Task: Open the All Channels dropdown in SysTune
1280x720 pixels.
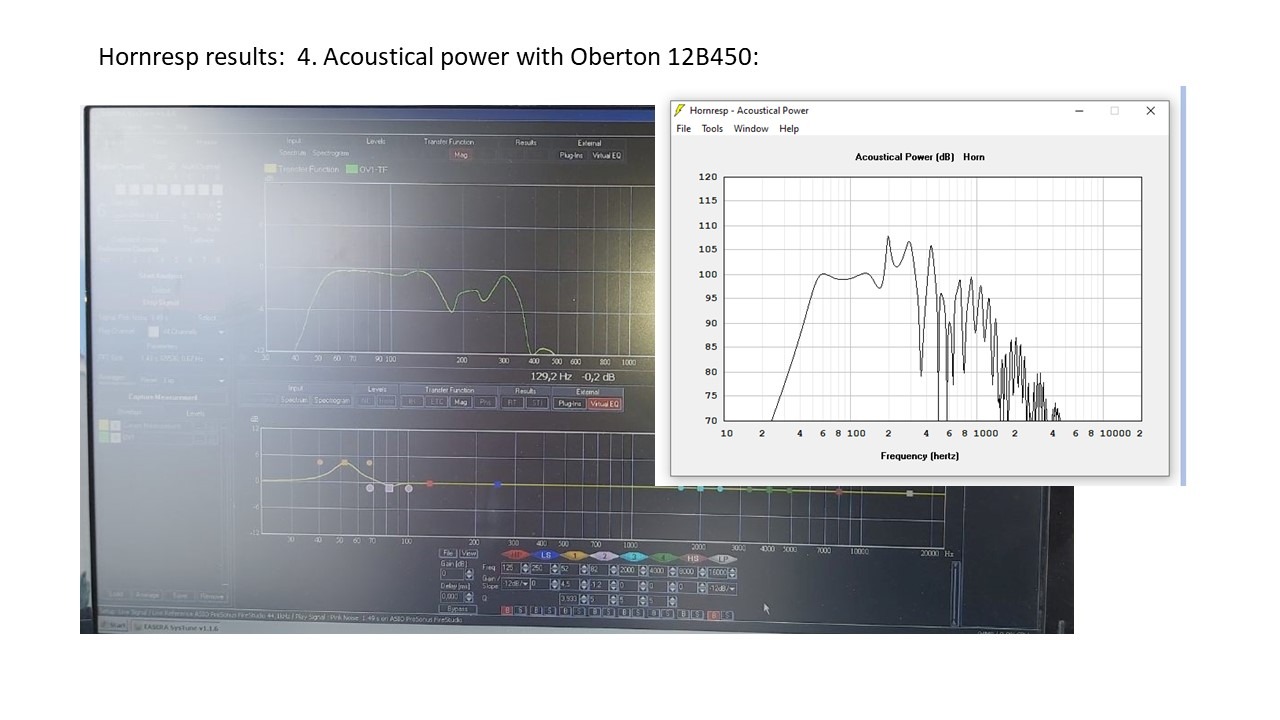Action: (x=187, y=332)
